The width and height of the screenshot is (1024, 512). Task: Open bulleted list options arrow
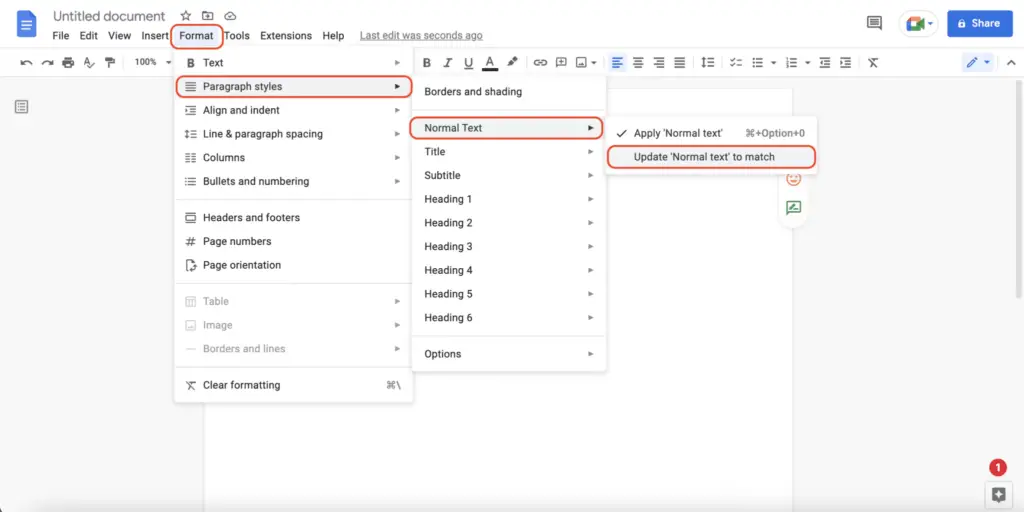tap(773, 63)
